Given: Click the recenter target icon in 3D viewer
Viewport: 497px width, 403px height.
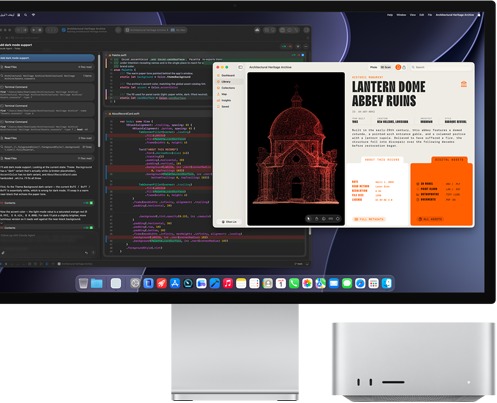Looking at the screenshot, I should (338, 219).
